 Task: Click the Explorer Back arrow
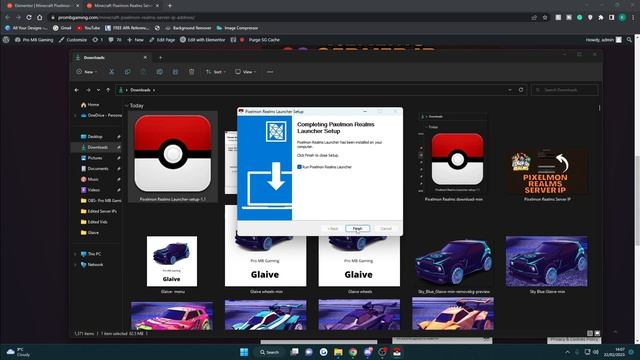77,90
